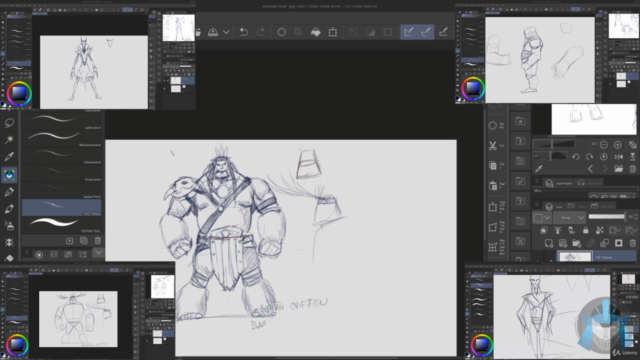Toggle Set as draft layer icon
This screenshot has width=640, height=360.
(571, 231)
